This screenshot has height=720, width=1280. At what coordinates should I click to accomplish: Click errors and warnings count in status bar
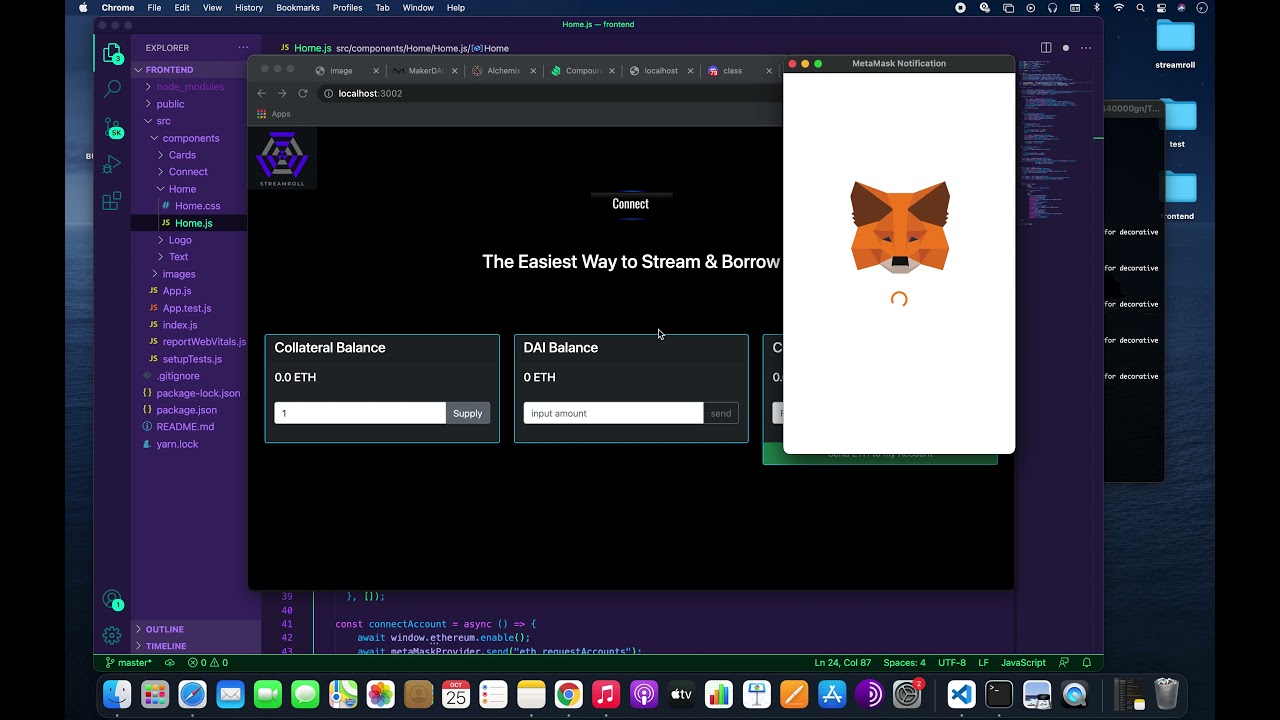pyautogui.click(x=208, y=662)
